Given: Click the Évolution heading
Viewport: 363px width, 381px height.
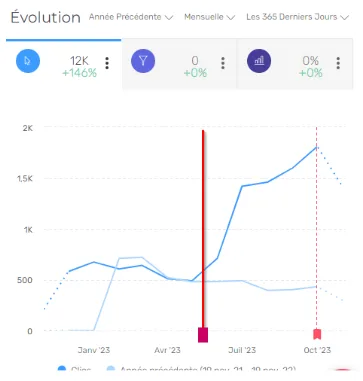Looking at the screenshot, I should (46, 17).
